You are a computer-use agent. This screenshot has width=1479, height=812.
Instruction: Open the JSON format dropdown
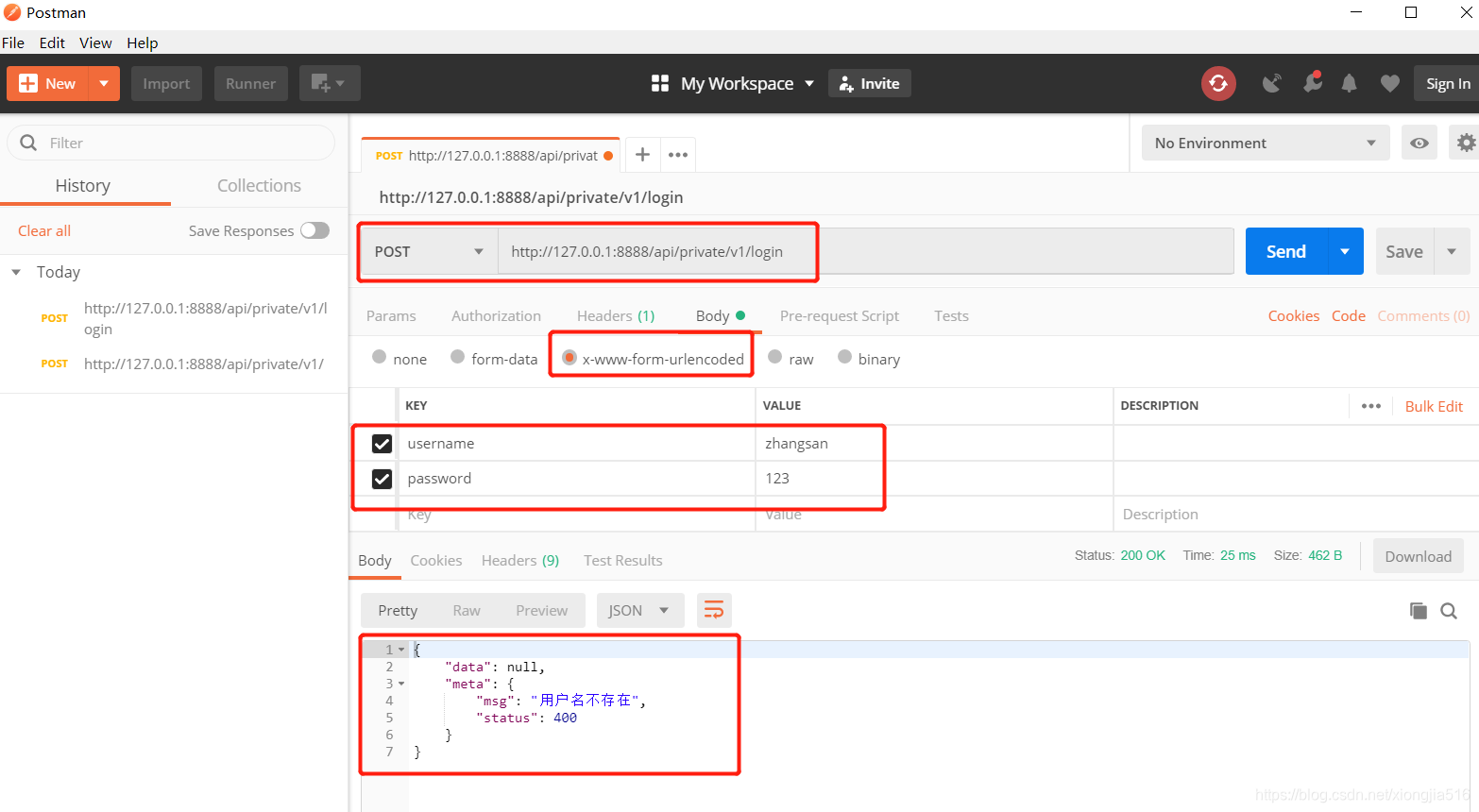tap(639, 610)
